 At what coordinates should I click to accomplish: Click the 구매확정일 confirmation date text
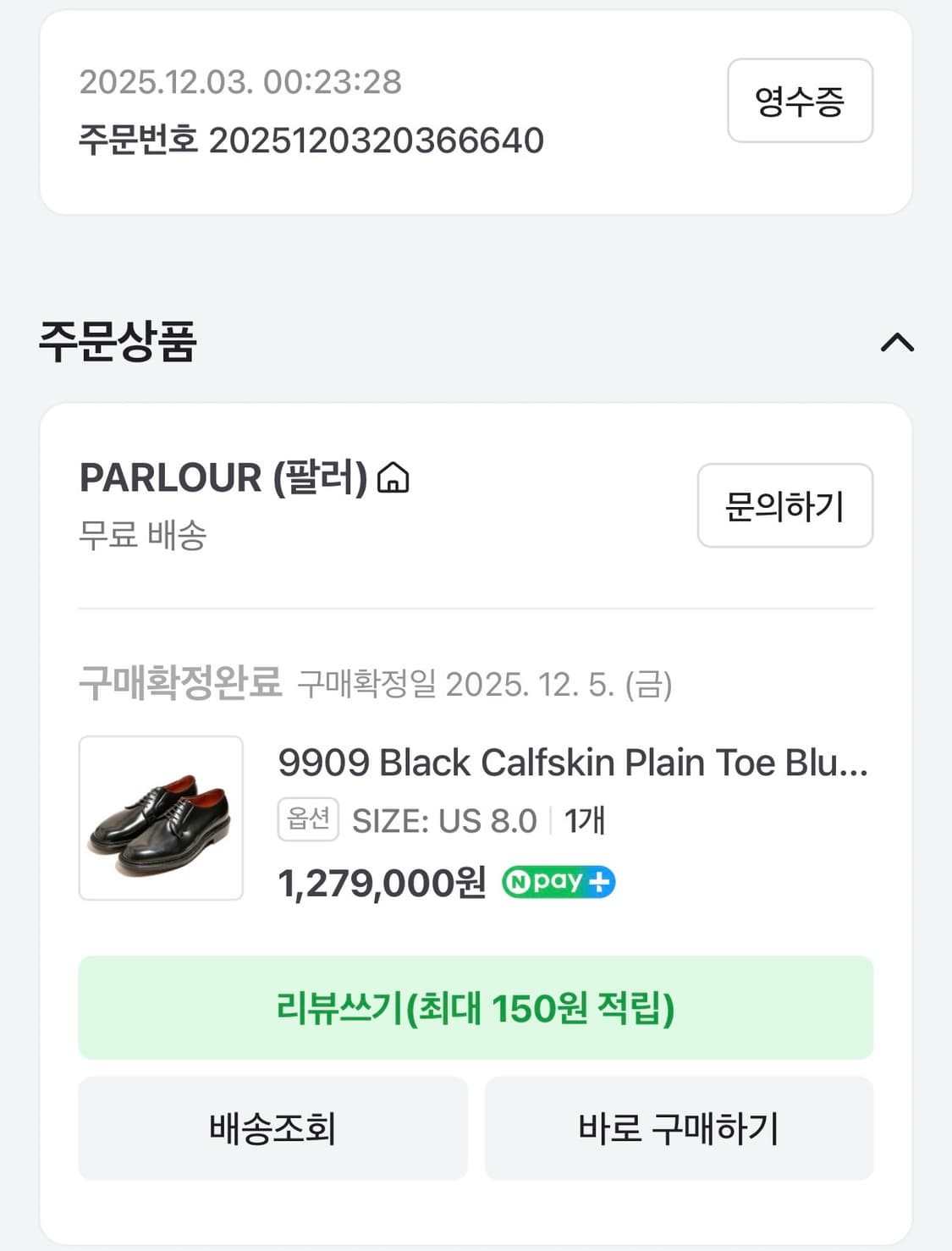pyautogui.click(x=372, y=686)
